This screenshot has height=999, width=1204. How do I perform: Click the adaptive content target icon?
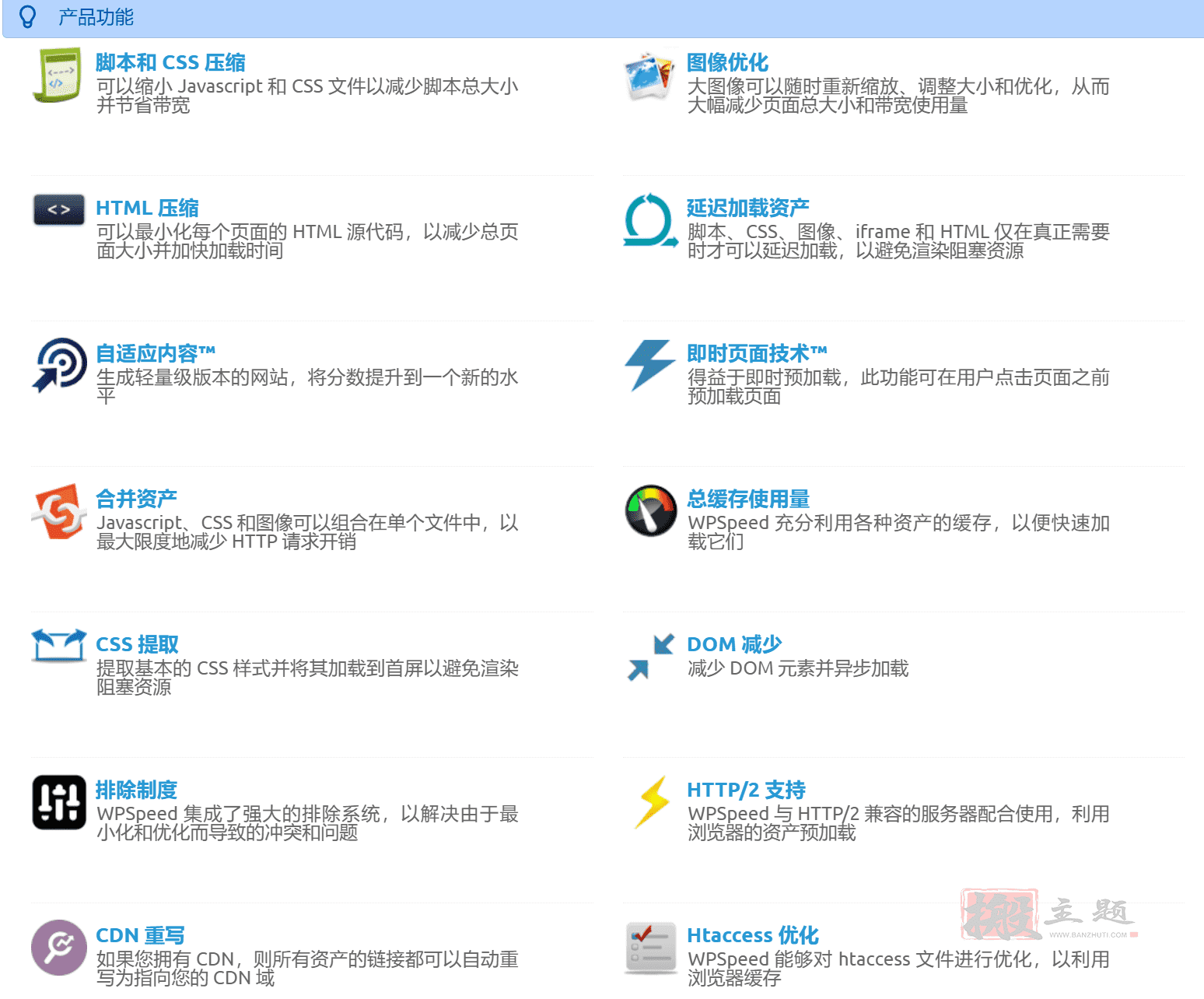pyautogui.click(x=59, y=365)
